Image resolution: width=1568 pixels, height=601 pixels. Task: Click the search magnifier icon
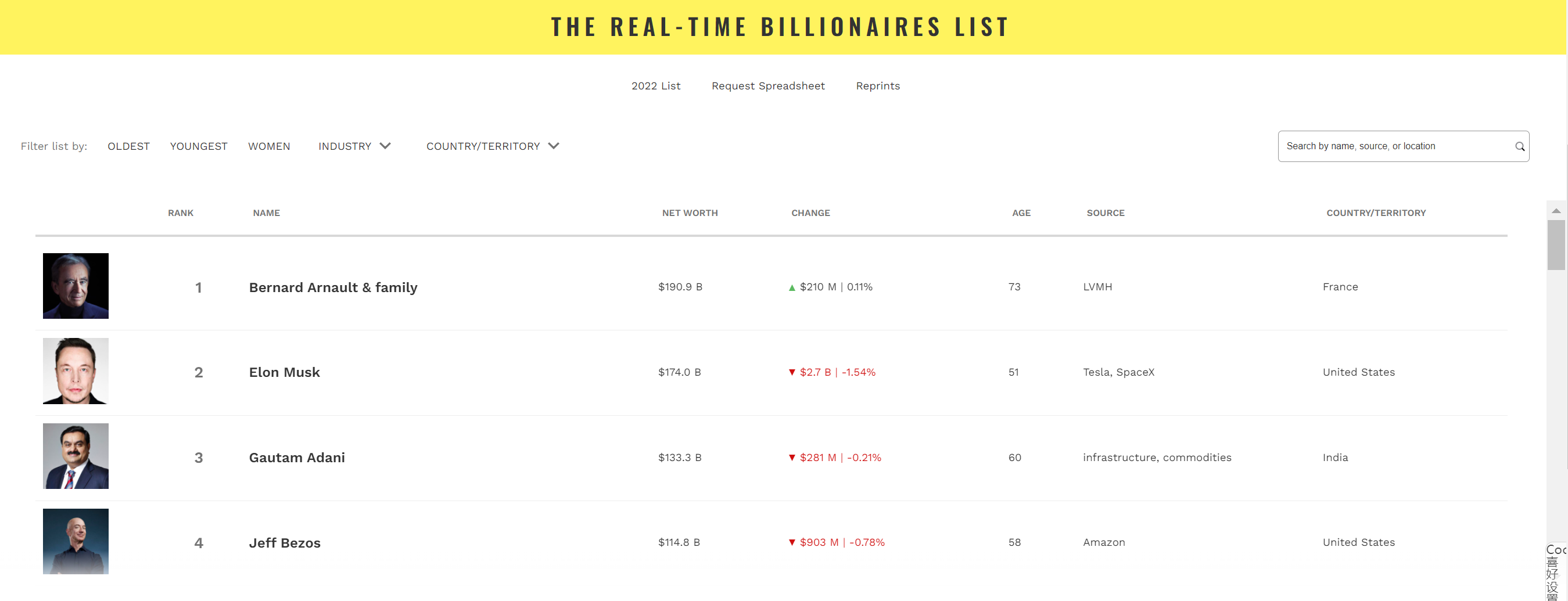(1519, 146)
